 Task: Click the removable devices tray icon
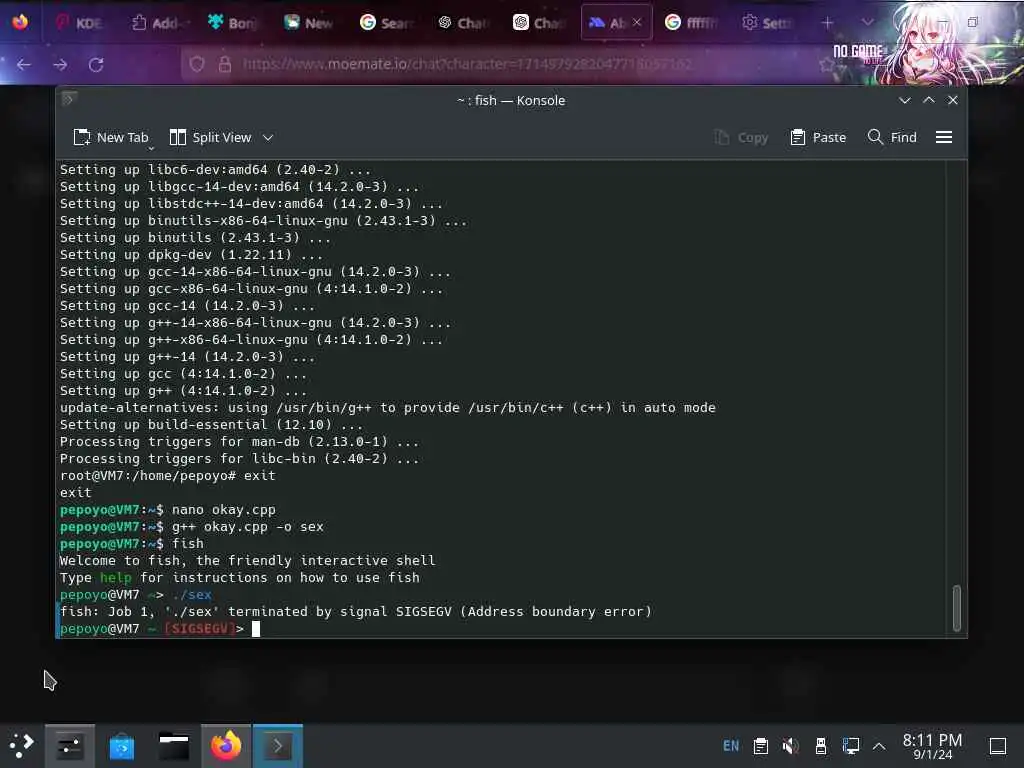(x=821, y=745)
